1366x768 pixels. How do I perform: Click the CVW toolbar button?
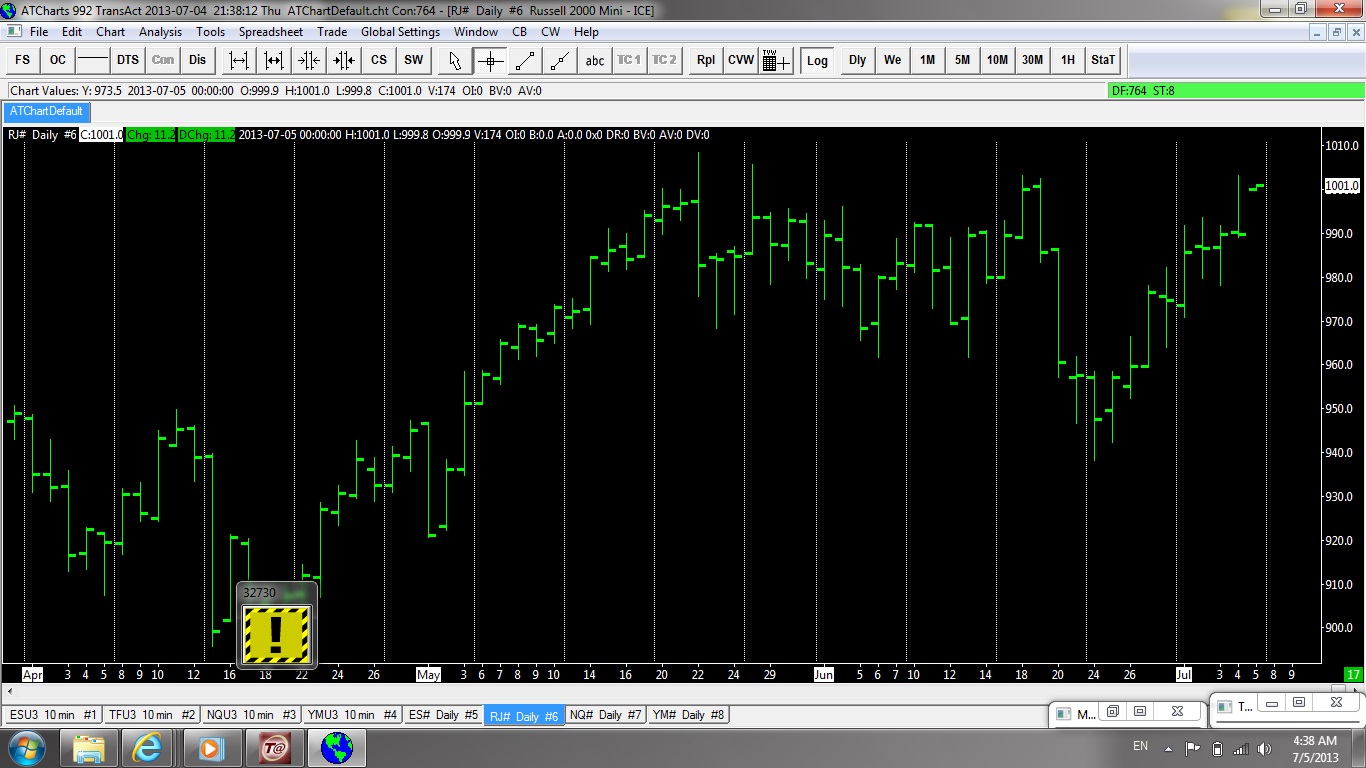741,60
